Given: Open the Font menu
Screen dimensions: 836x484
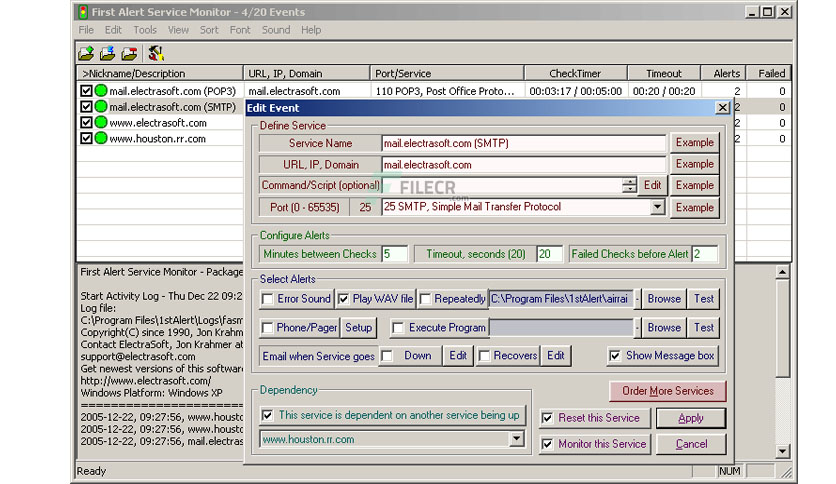Looking at the screenshot, I should (x=240, y=30).
